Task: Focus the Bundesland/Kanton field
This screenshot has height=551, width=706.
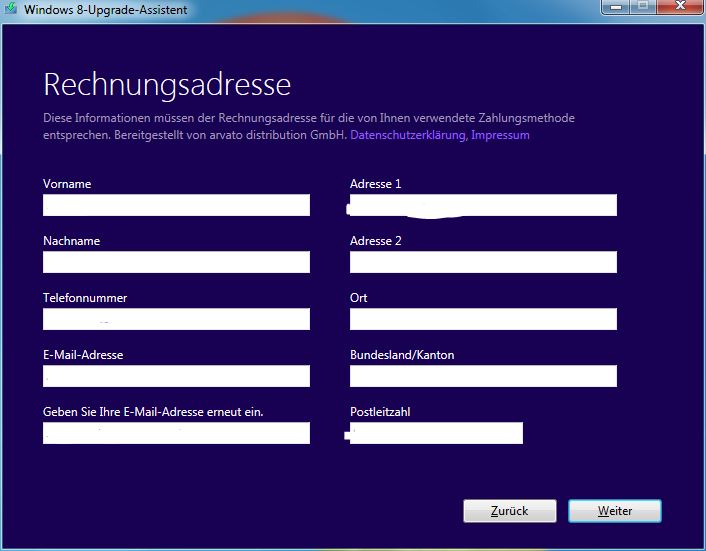Action: 483,376
